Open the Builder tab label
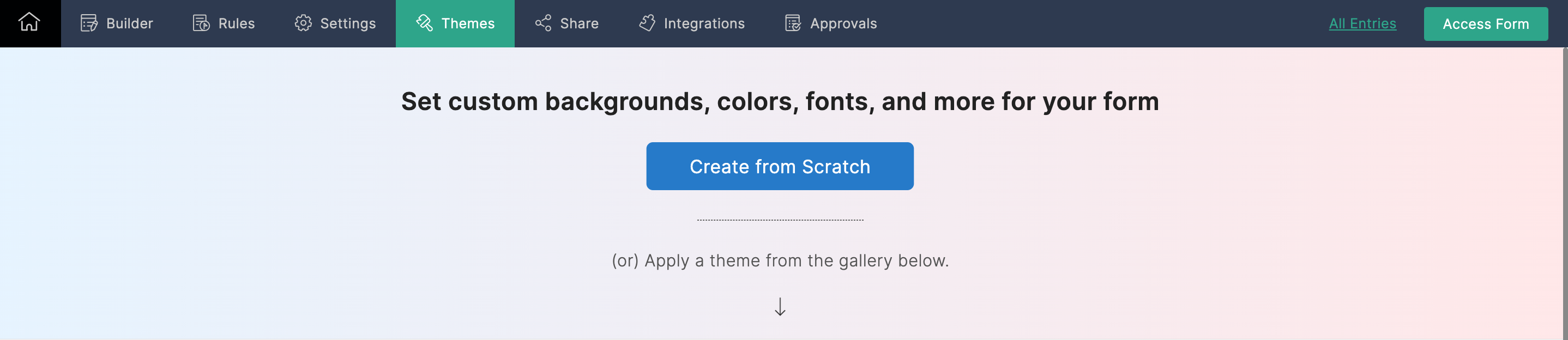1568x340 pixels. (x=129, y=23)
